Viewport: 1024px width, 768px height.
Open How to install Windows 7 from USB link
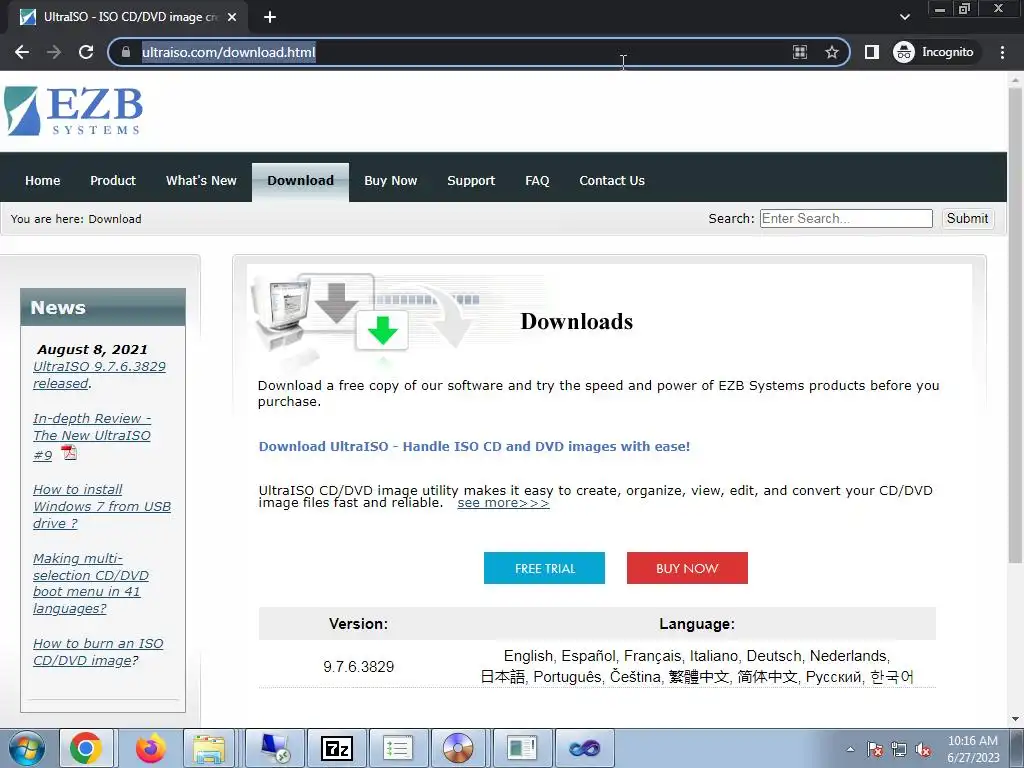click(x=102, y=506)
